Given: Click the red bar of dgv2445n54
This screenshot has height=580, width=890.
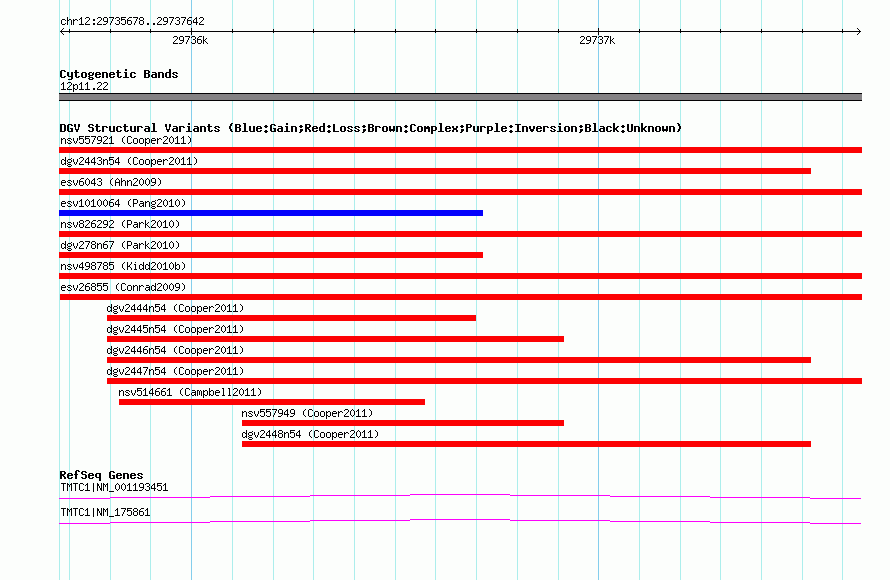Looking at the screenshot, I should click(335, 339).
